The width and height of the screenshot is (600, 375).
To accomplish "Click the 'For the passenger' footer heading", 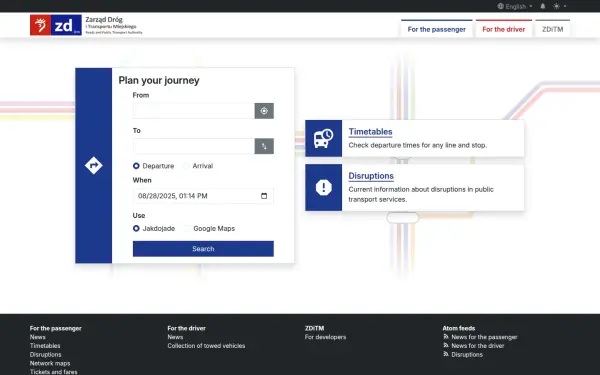I will [55, 328].
